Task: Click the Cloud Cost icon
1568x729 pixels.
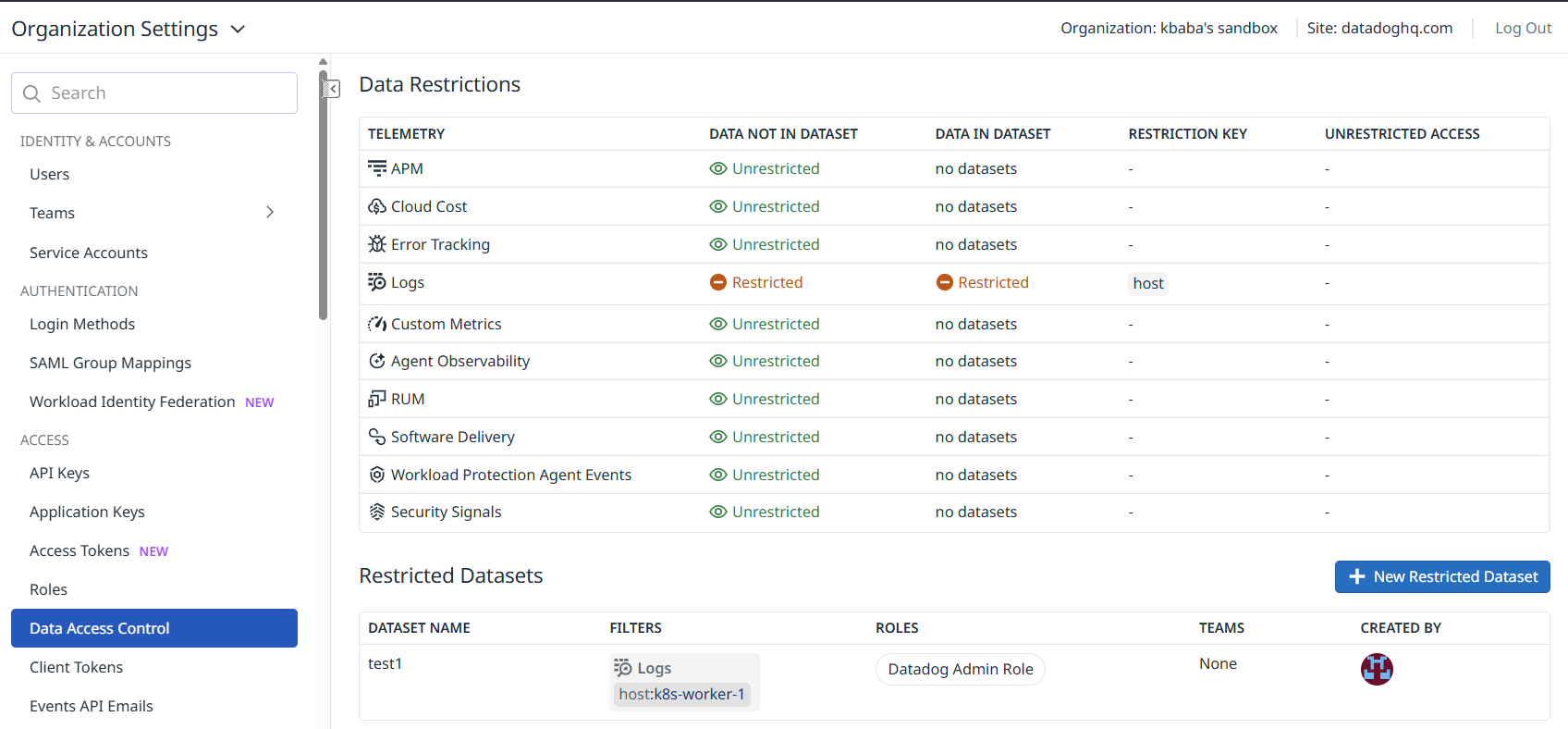Action: [x=377, y=206]
